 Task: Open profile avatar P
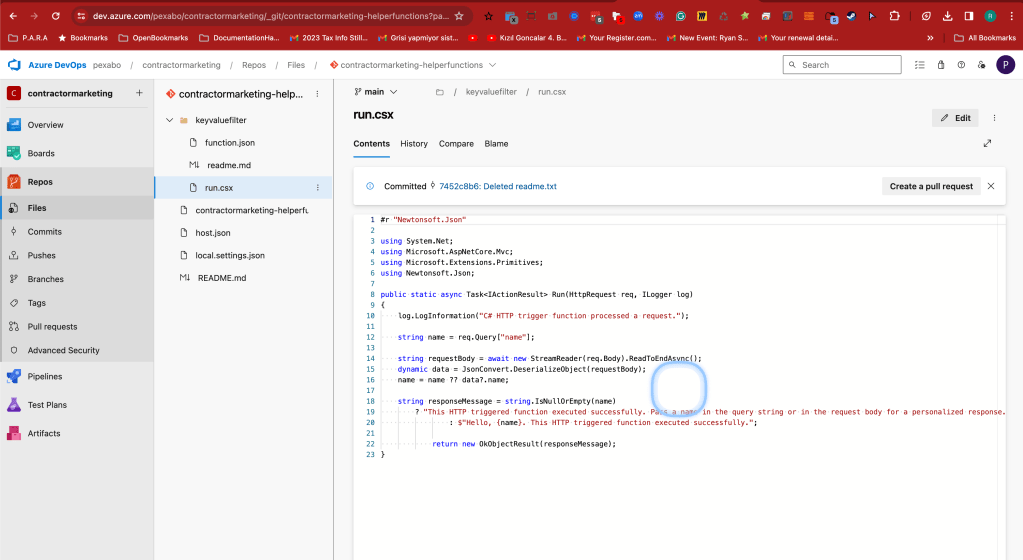pyautogui.click(x=1005, y=65)
